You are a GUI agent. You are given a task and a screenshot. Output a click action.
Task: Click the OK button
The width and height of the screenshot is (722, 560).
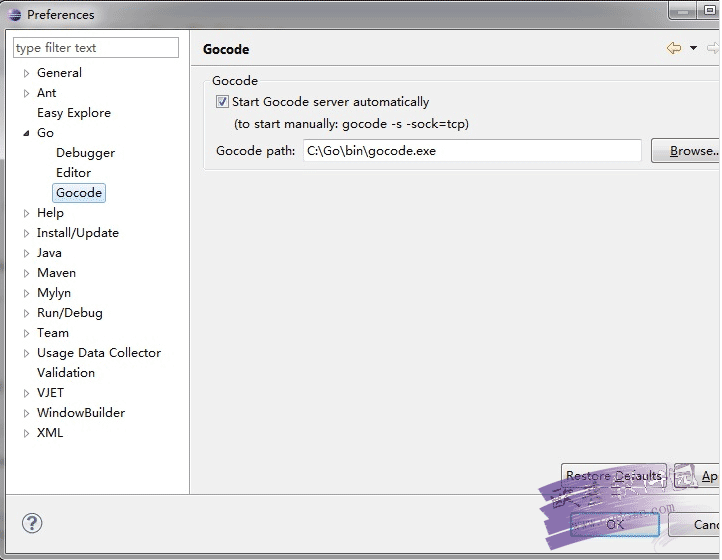coord(615,525)
